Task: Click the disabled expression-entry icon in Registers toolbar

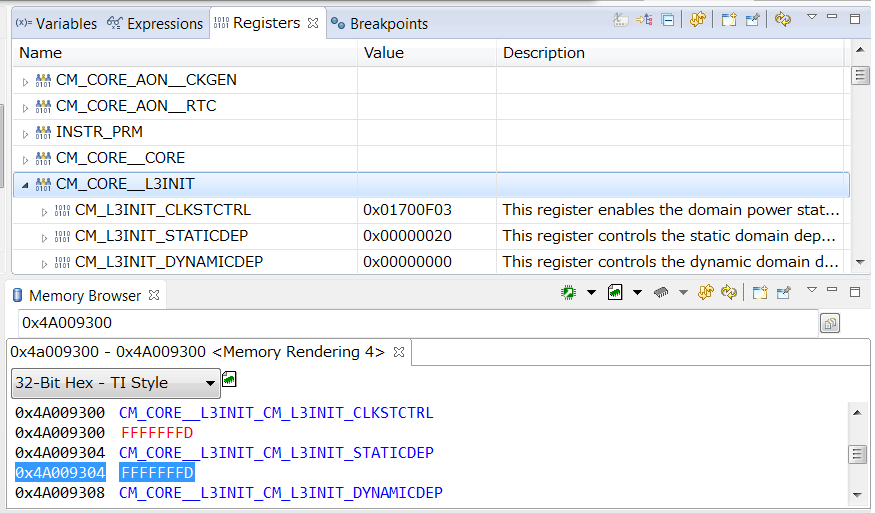Action: pos(620,20)
